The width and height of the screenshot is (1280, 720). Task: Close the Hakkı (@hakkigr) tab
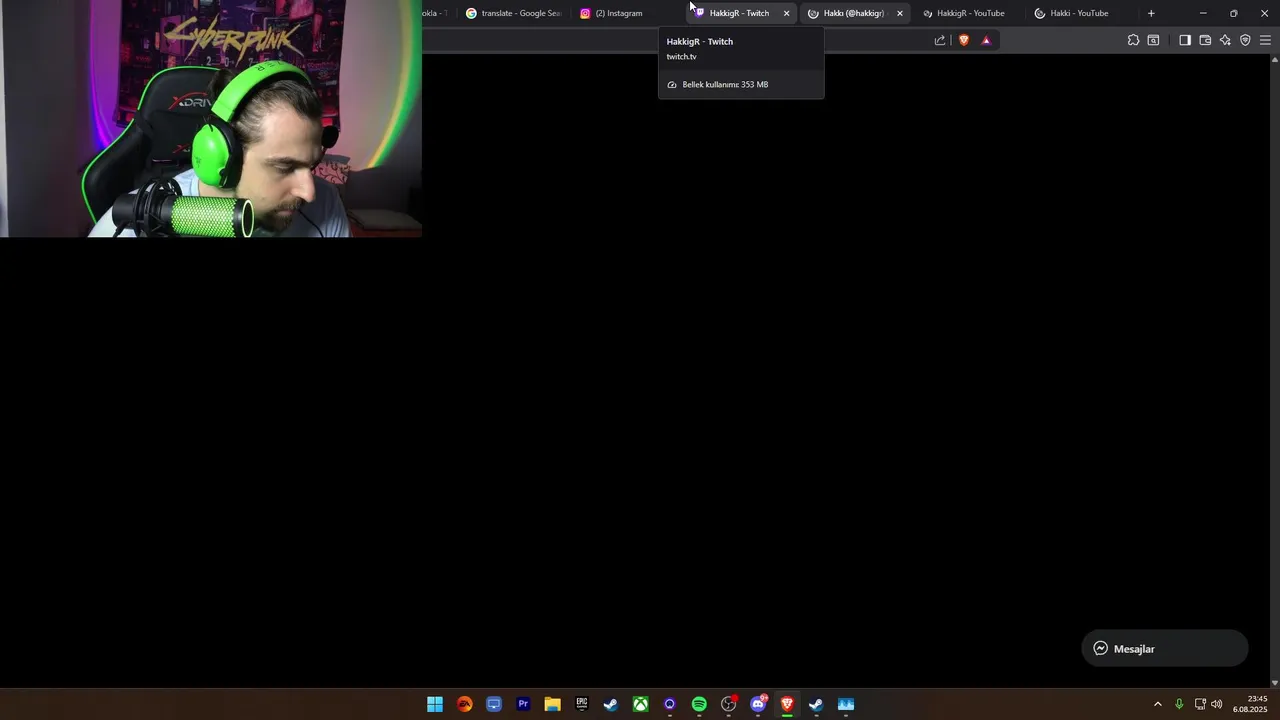[x=899, y=13]
